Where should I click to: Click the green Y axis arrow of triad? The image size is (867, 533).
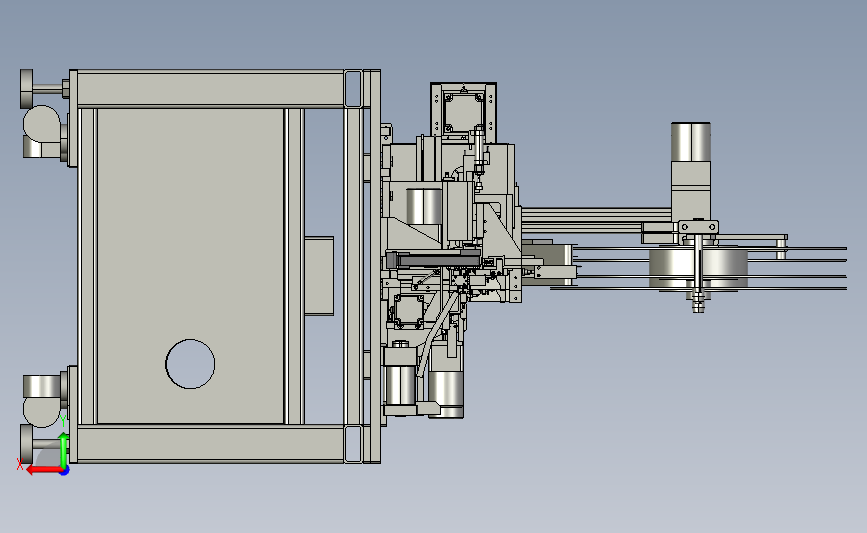(64, 450)
